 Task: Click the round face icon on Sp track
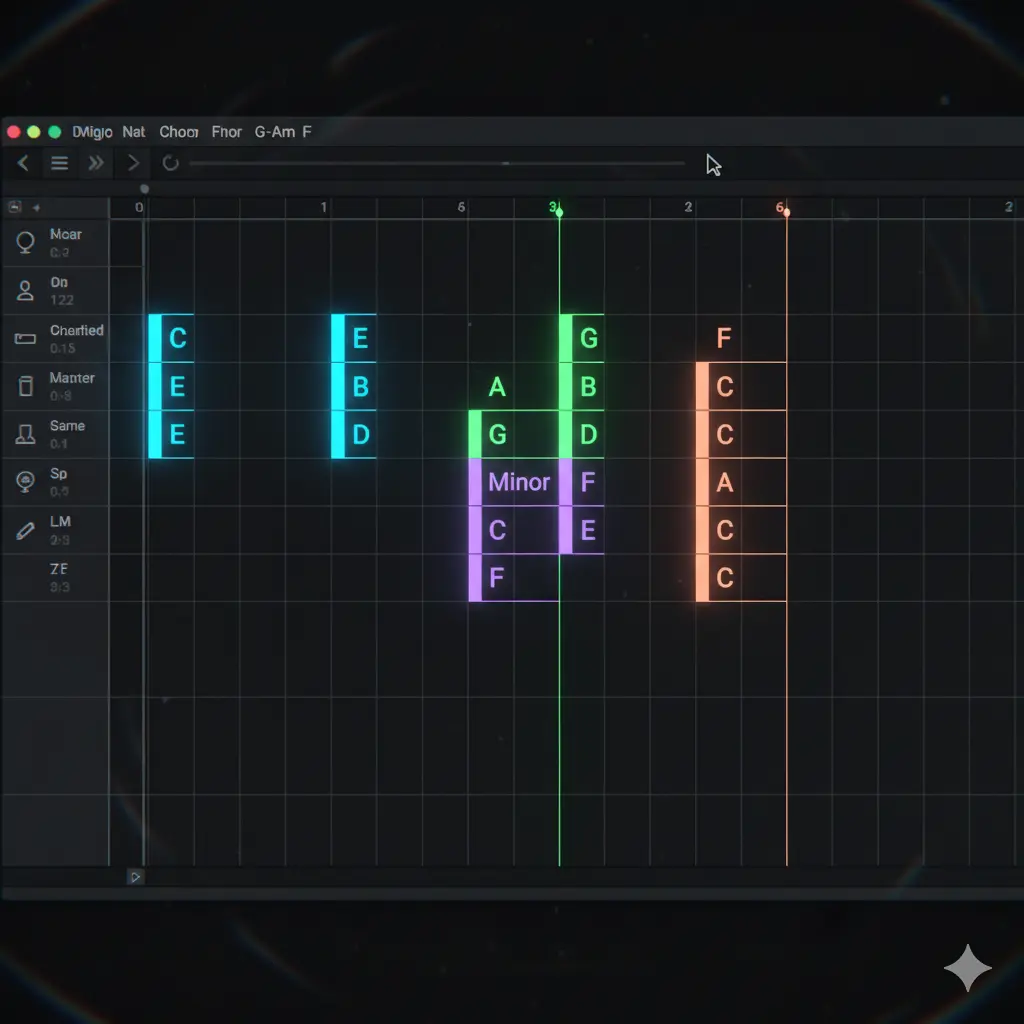(x=26, y=482)
